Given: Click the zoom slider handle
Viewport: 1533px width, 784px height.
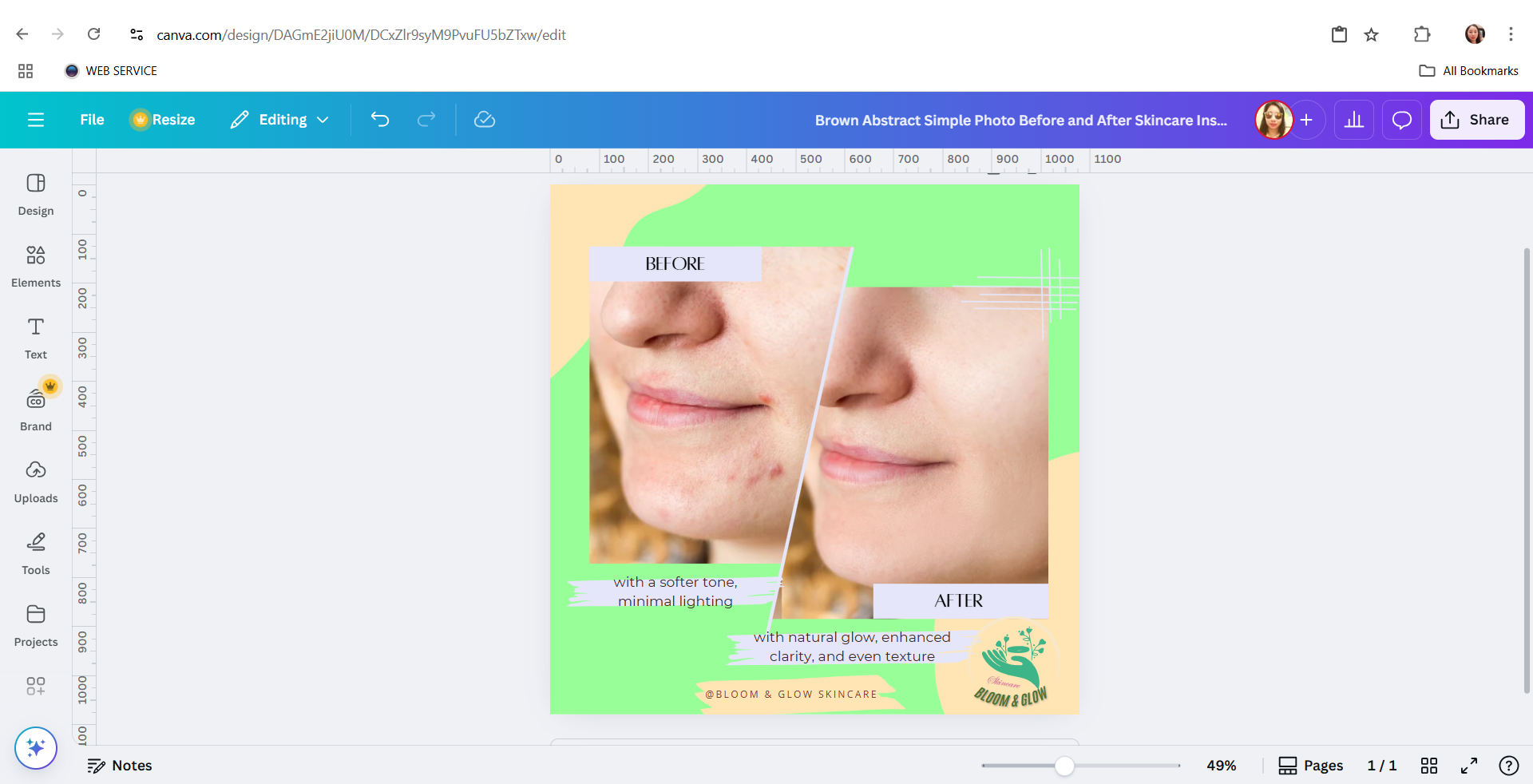Looking at the screenshot, I should 1064,766.
